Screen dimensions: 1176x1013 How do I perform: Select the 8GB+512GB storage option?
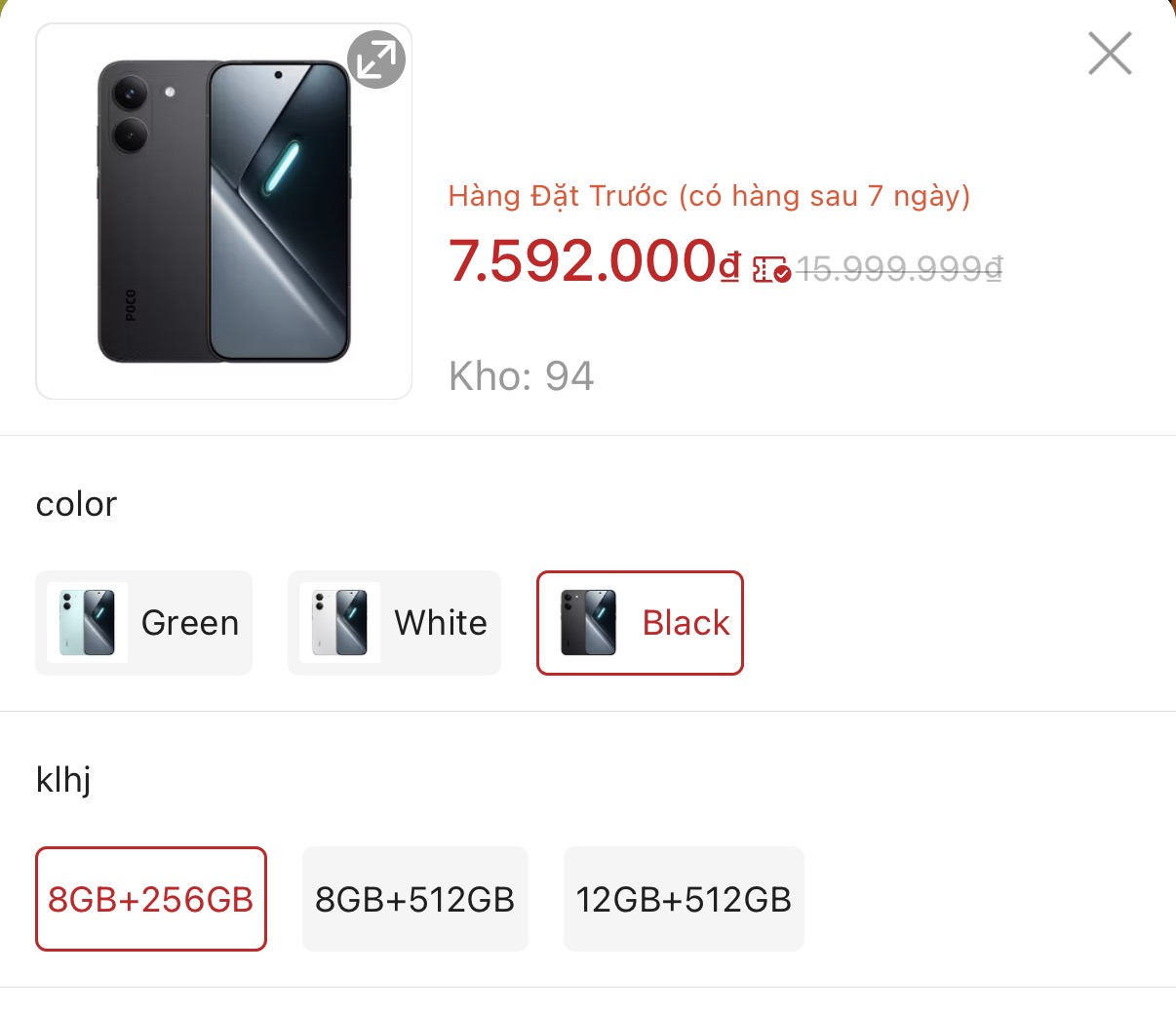(x=414, y=899)
